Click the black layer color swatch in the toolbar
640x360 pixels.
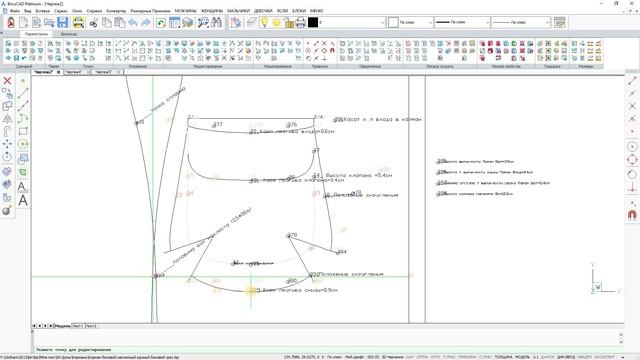click(x=313, y=22)
